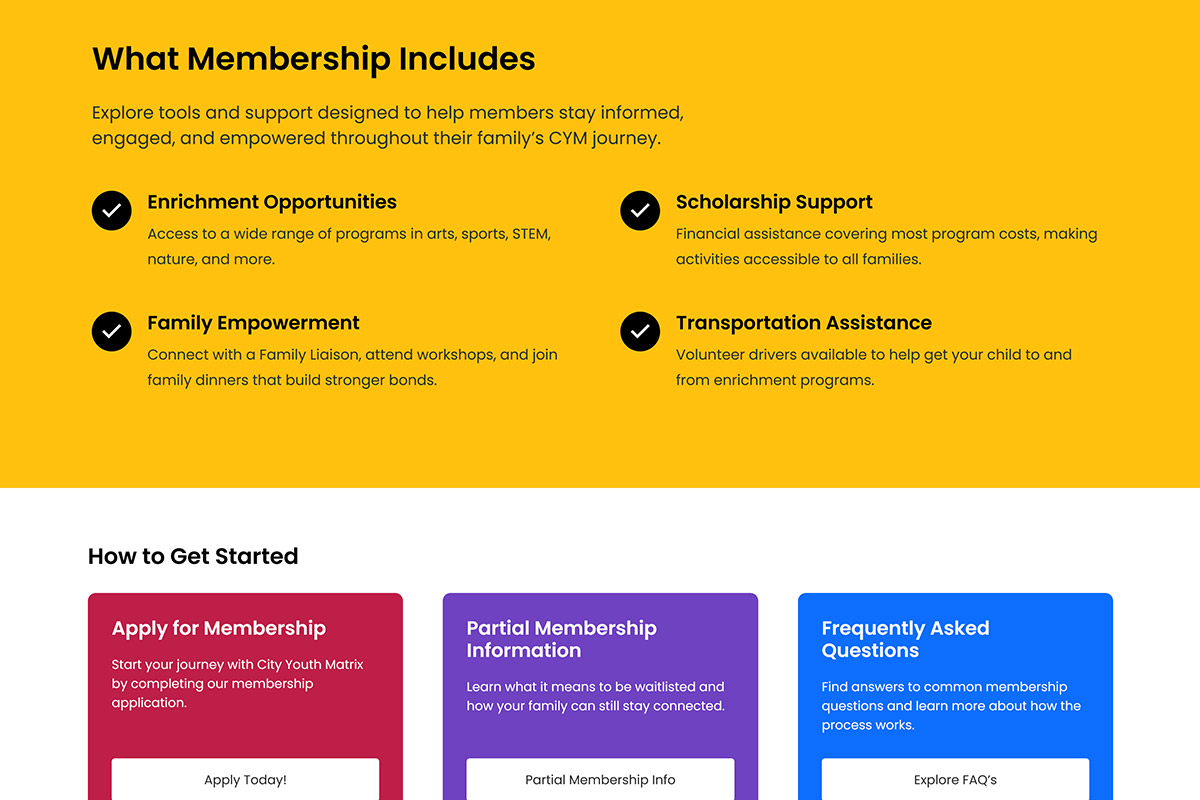Image resolution: width=1200 pixels, height=800 pixels.
Task: Click the red Apply for Membership card description
Action: (237, 683)
